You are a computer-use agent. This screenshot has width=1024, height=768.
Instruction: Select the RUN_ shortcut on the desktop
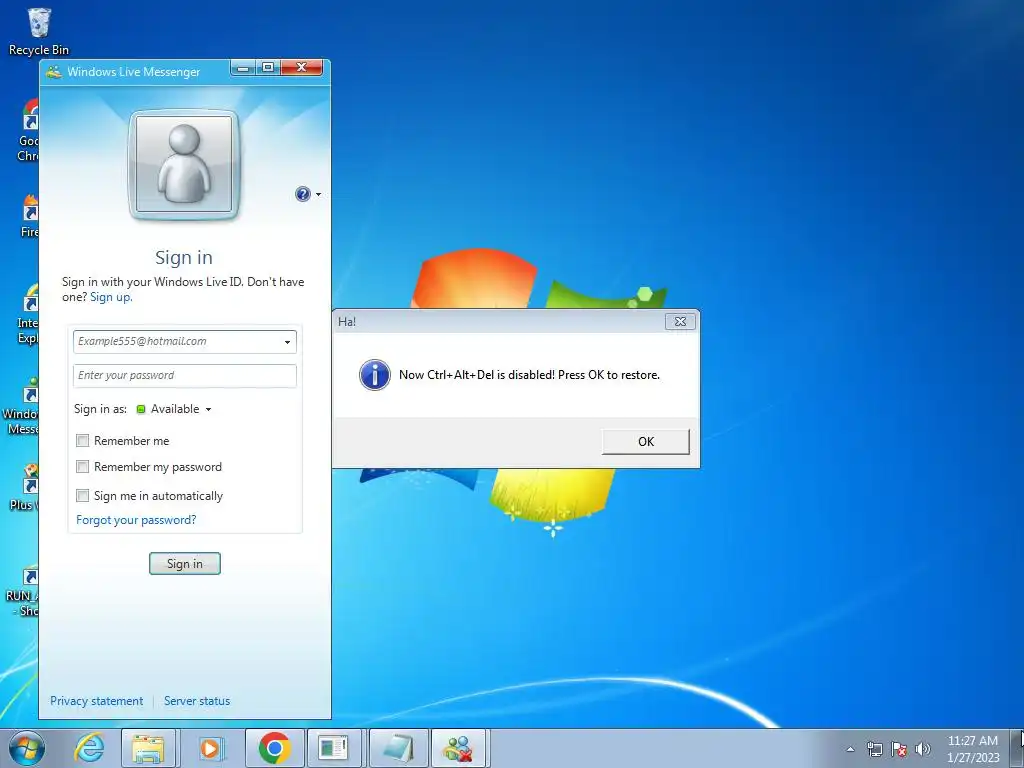pyautogui.click(x=22, y=592)
